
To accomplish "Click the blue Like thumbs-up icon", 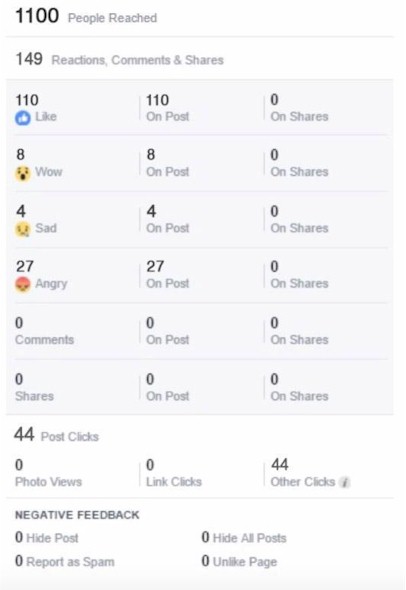I will 23,118.
